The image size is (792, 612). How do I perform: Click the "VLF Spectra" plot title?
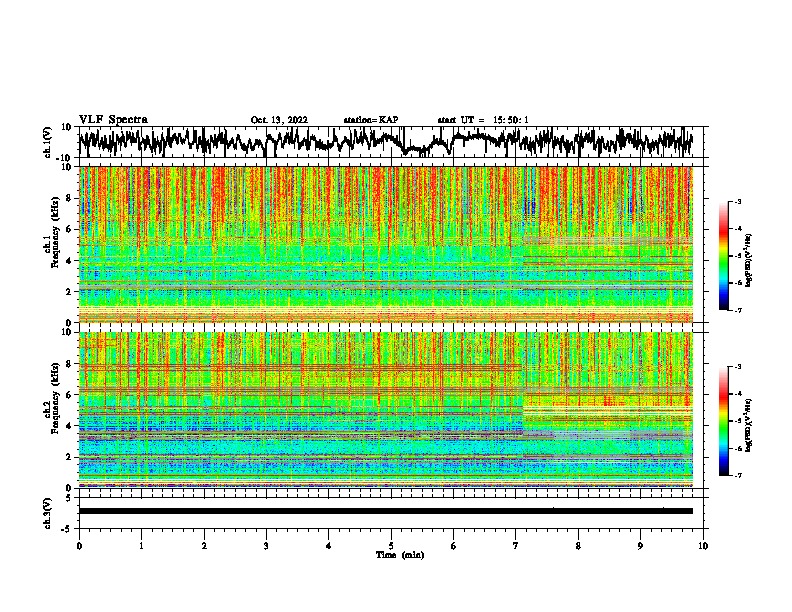coord(113,119)
